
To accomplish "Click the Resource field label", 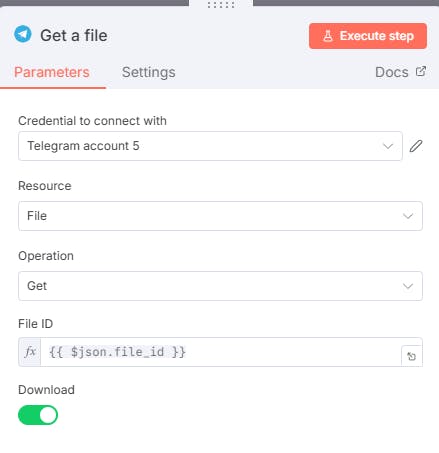I will click(45, 186).
